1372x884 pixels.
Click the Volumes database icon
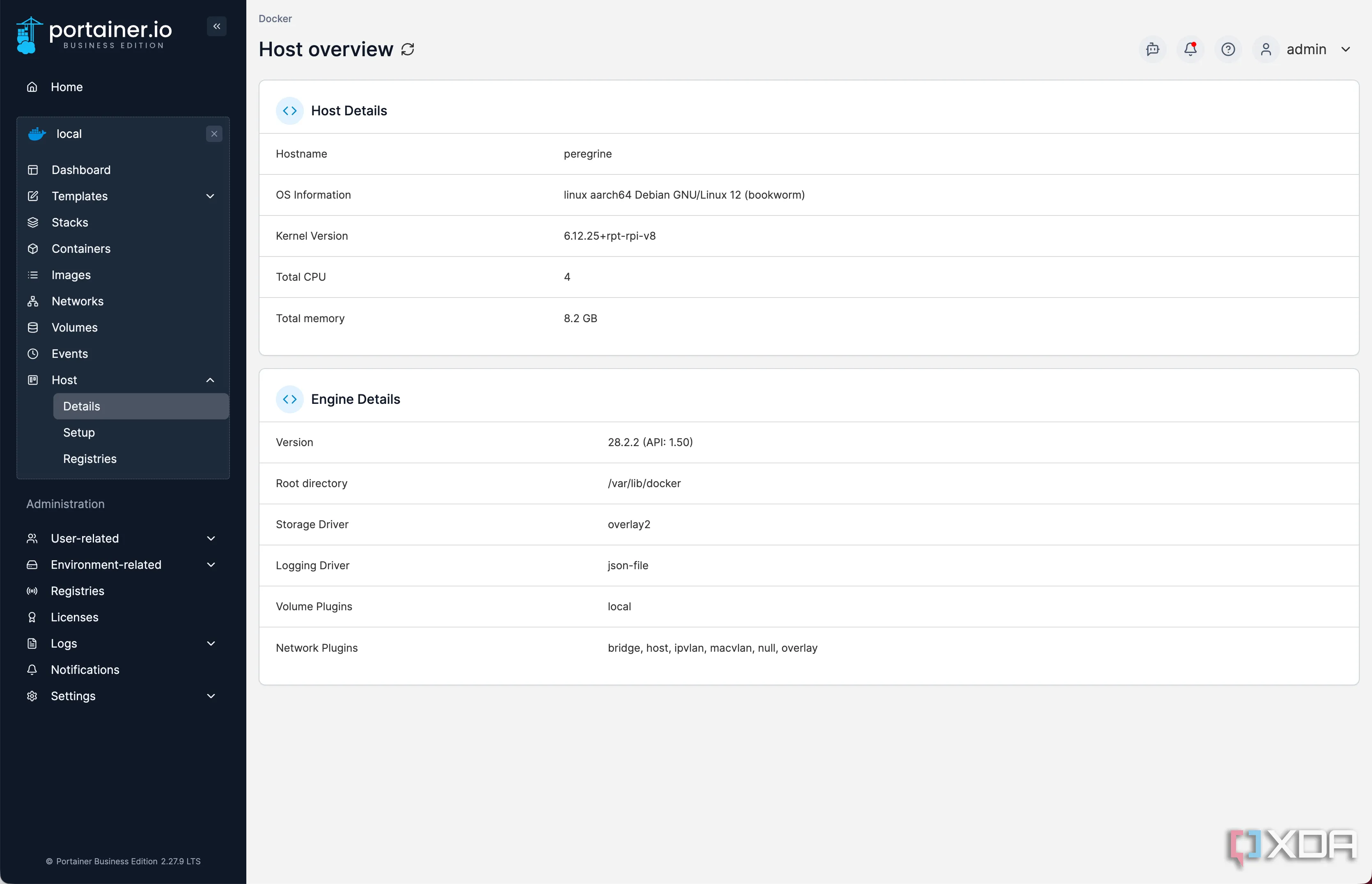point(33,328)
